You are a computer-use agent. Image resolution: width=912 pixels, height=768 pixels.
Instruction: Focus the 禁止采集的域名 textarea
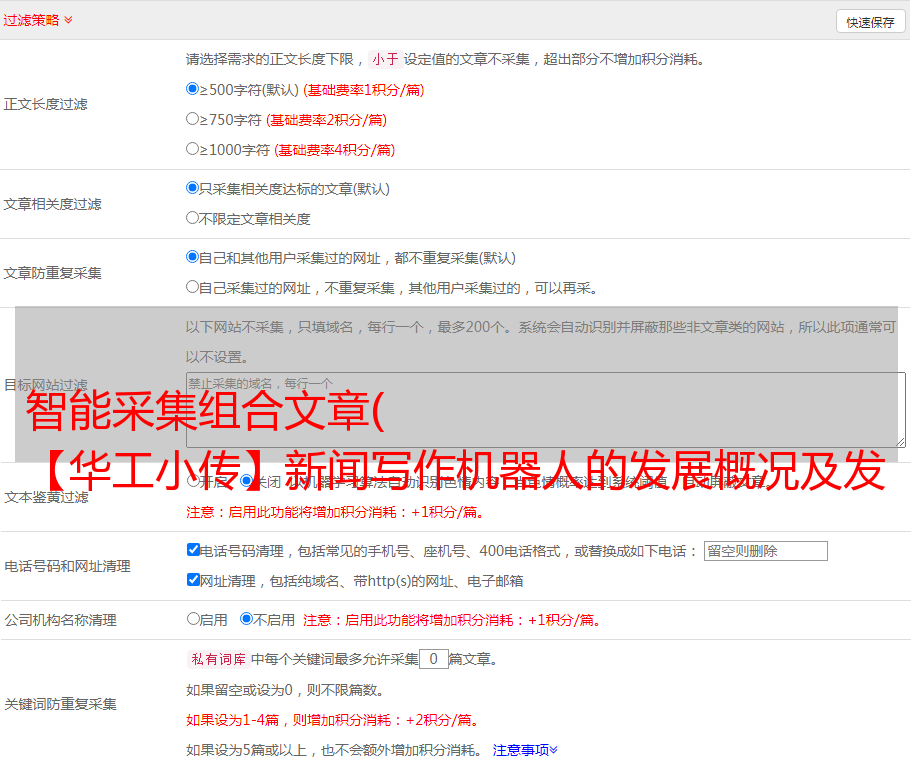tap(546, 410)
